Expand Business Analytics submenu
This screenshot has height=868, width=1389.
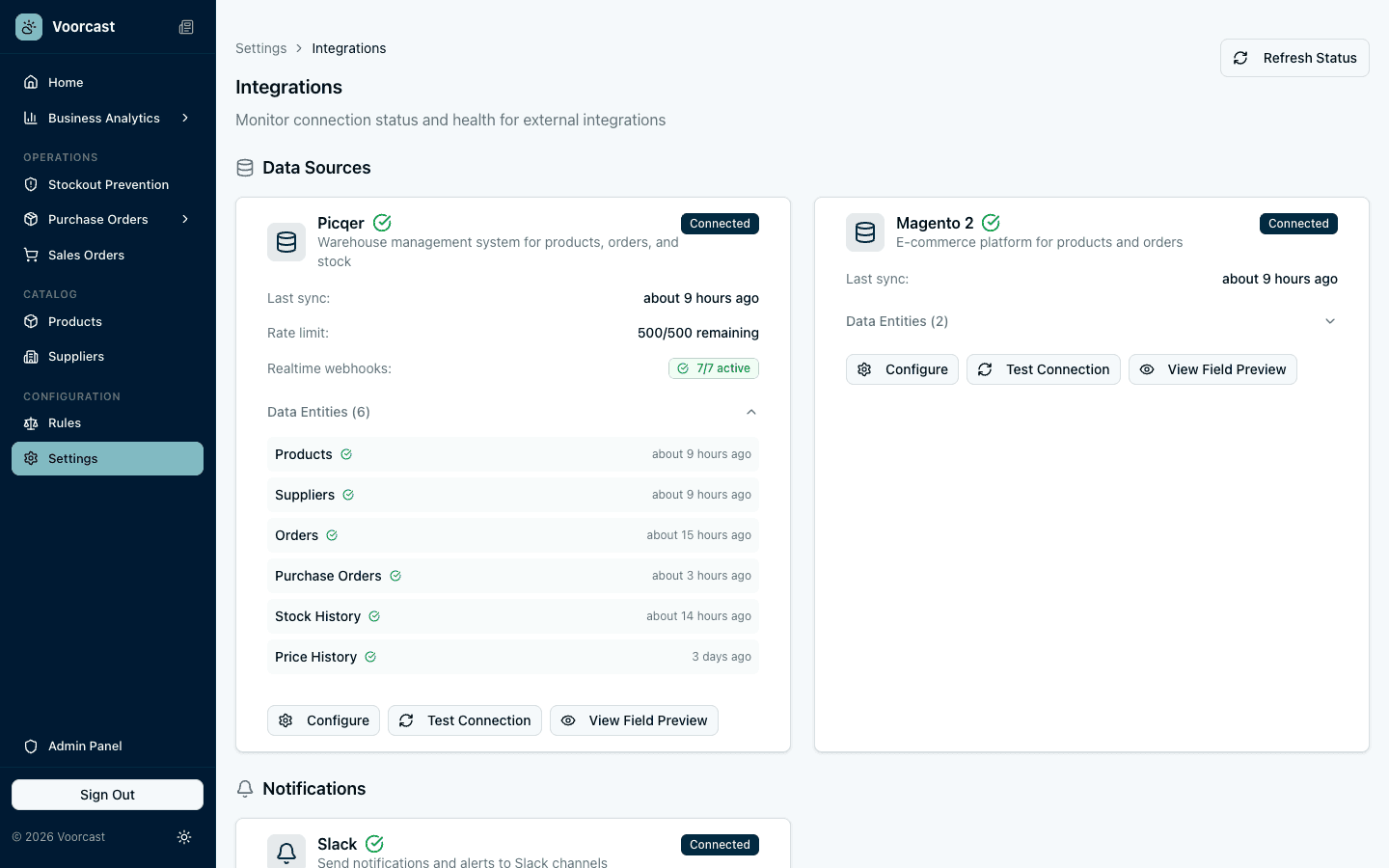(185, 118)
